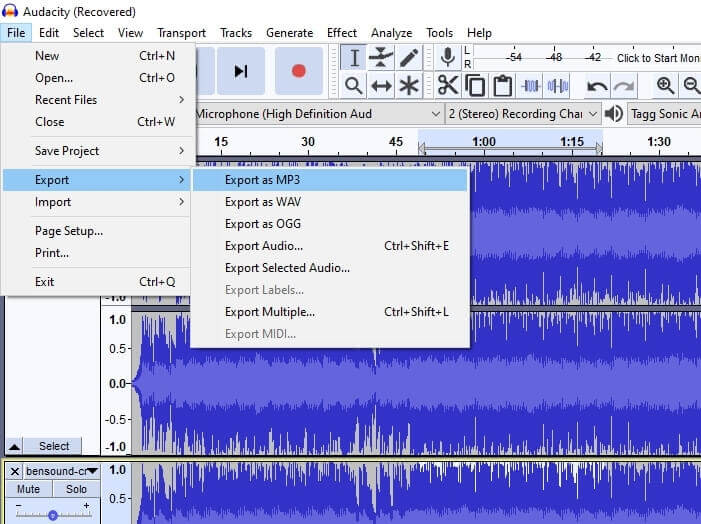Select the Time Shift arrows tool
Viewport: 701px width, 524px height.
pyautogui.click(x=381, y=86)
